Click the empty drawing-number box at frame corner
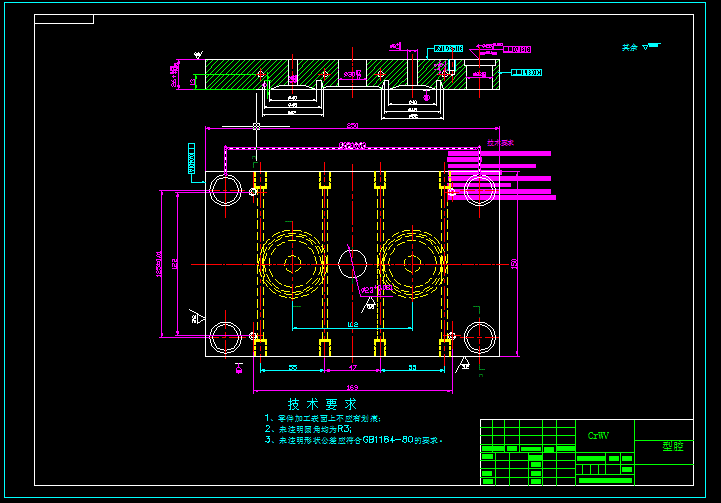Image resolution: width=721 pixels, height=503 pixels. 64,19
